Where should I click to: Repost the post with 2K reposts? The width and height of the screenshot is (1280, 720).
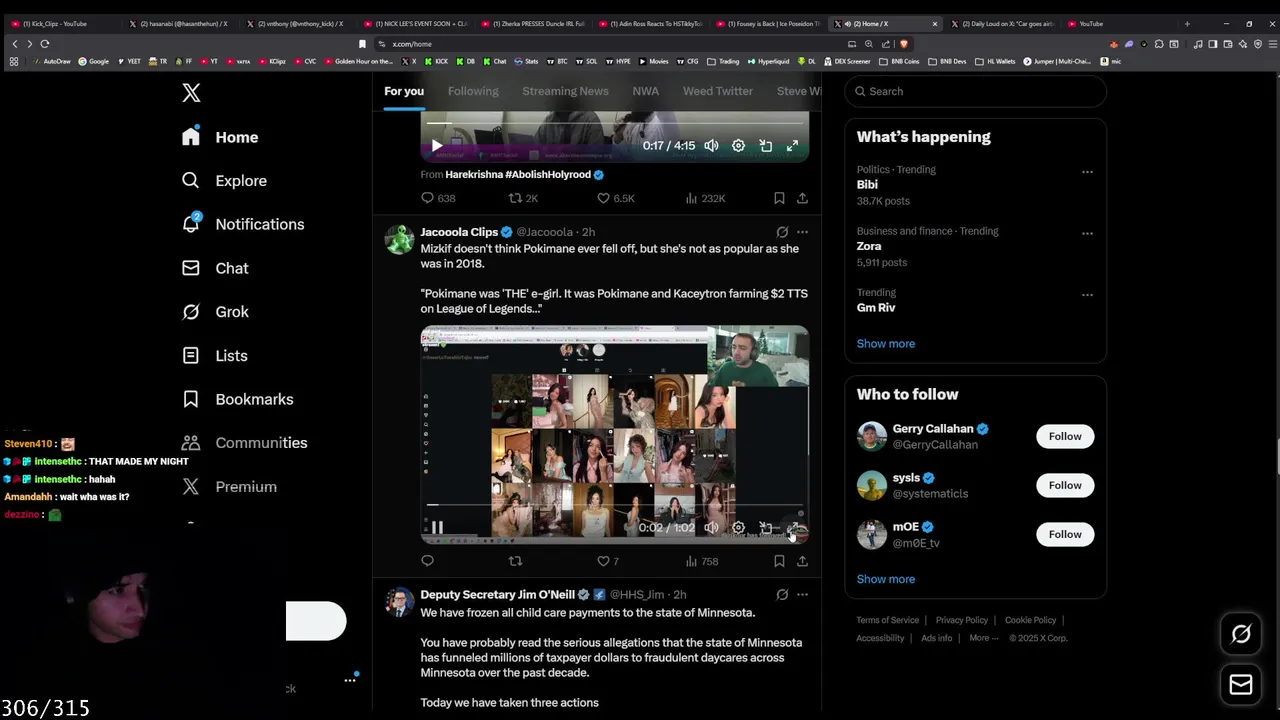[523, 198]
